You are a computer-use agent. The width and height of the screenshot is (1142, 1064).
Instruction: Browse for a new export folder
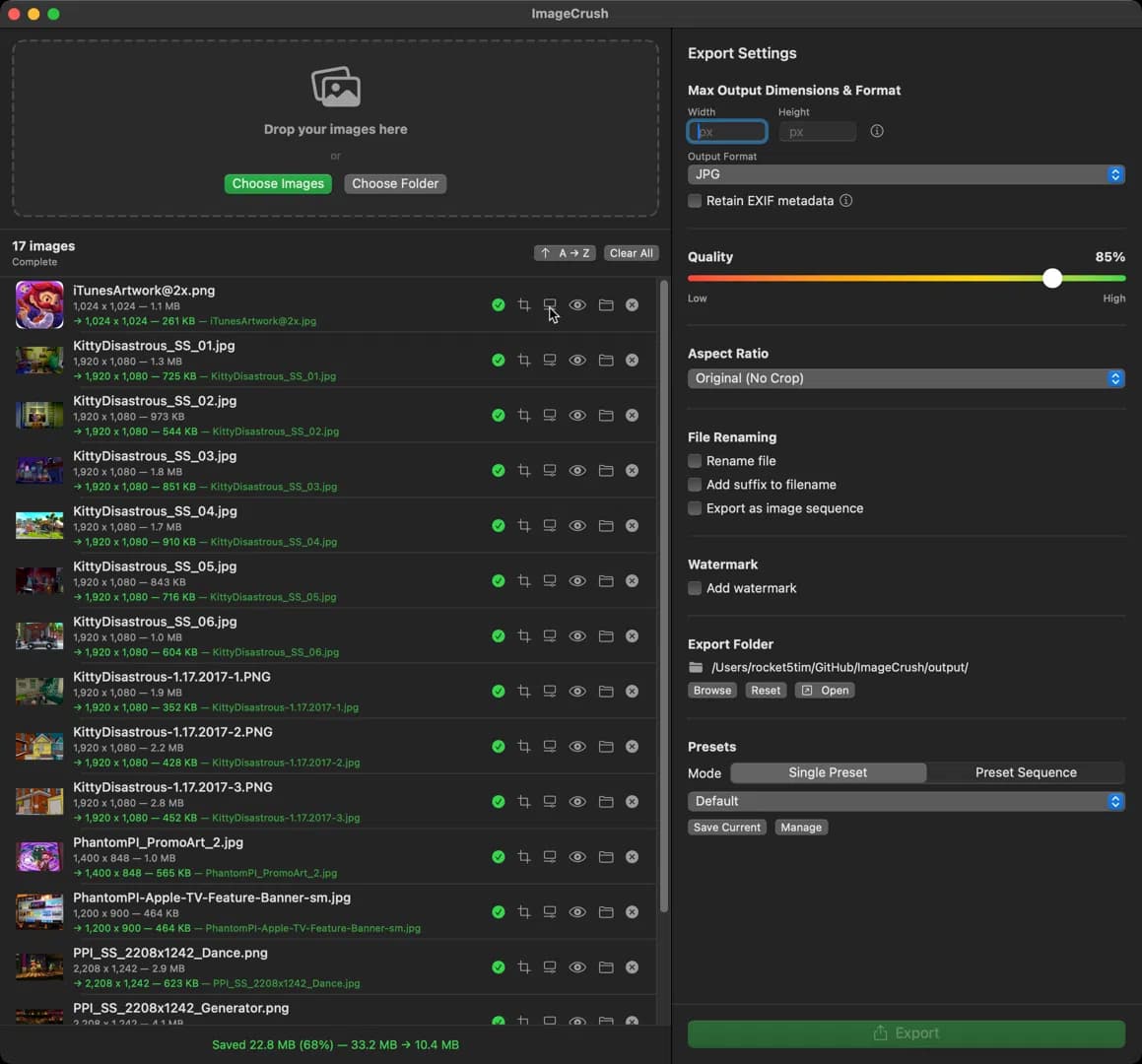click(712, 691)
